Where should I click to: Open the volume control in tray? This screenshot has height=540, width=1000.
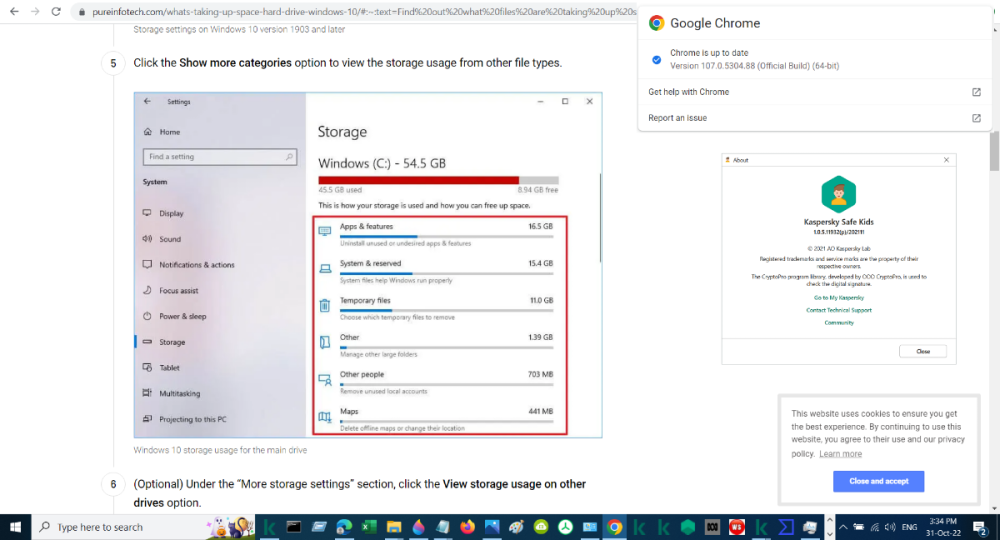tap(890, 527)
